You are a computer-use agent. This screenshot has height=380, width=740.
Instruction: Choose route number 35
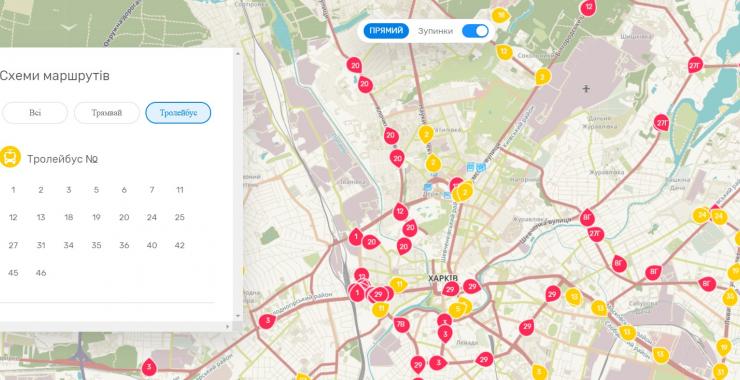pos(96,245)
